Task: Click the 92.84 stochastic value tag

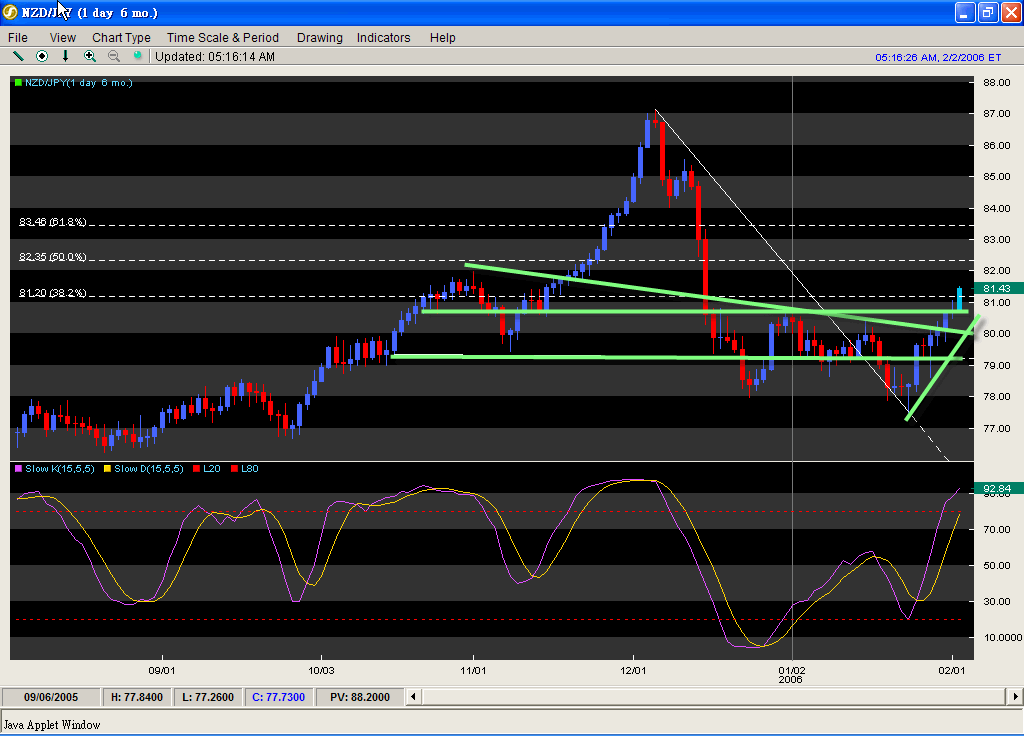Action: 998,488
